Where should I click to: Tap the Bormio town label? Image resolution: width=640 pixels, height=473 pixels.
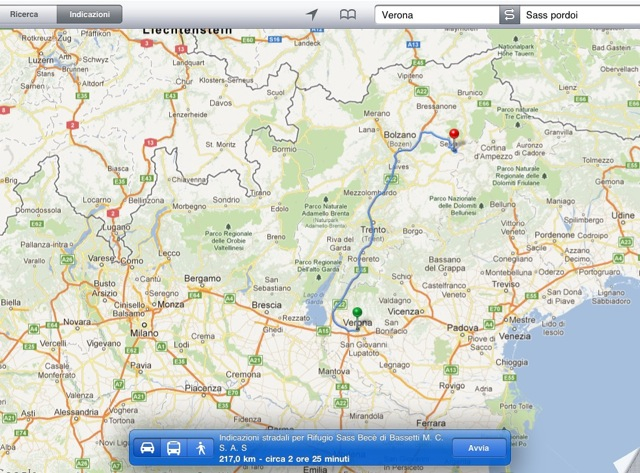point(284,149)
